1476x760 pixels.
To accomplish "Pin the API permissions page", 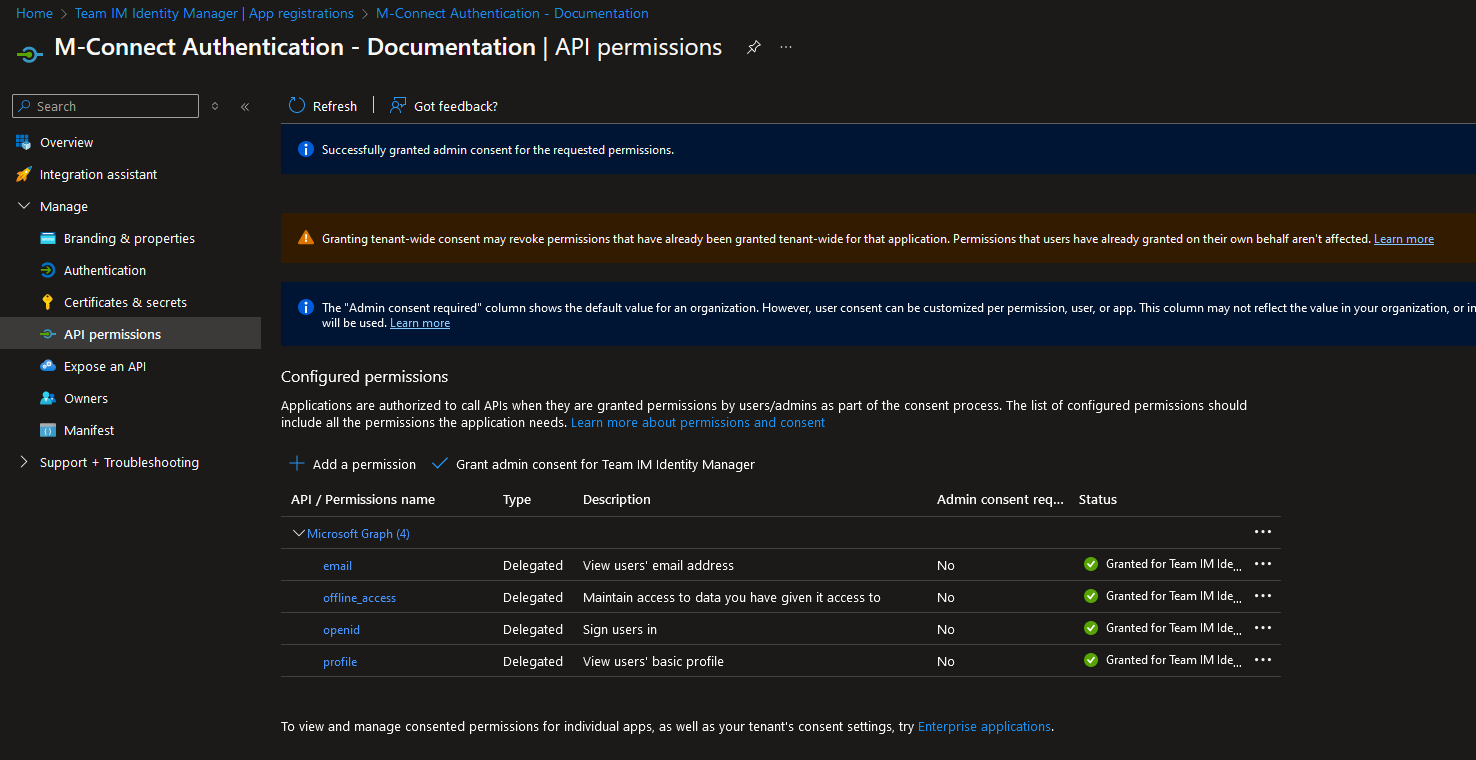I will point(753,46).
